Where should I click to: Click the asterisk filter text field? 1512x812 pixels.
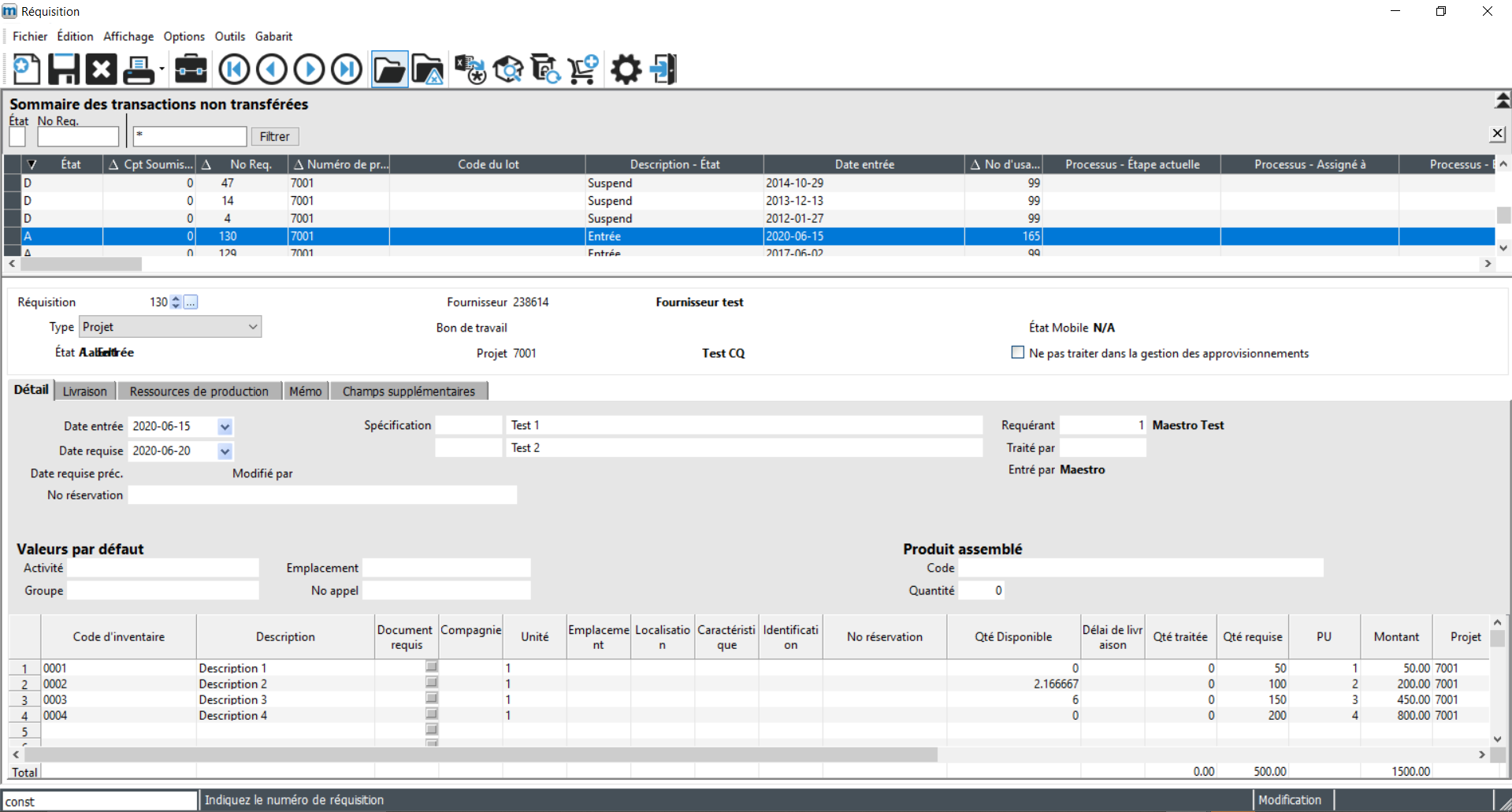(x=190, y=136)
